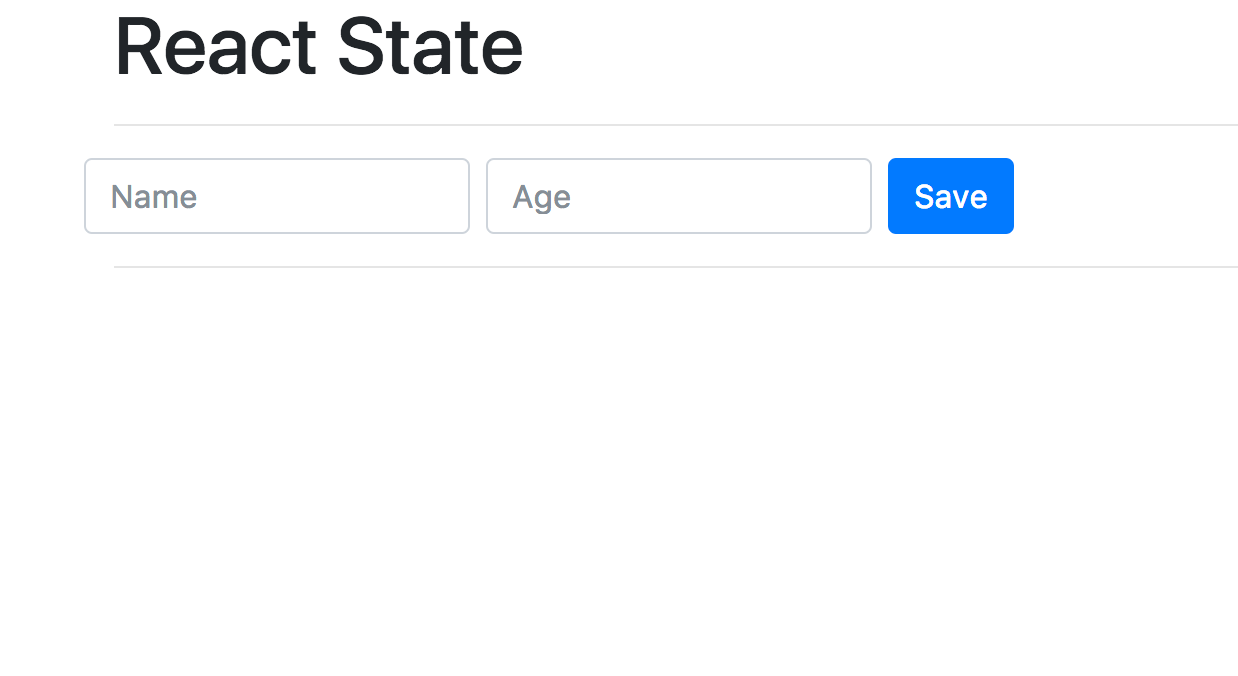Focus the Age input field
This screenshot has height=676, width=1238.
(678, 196)
